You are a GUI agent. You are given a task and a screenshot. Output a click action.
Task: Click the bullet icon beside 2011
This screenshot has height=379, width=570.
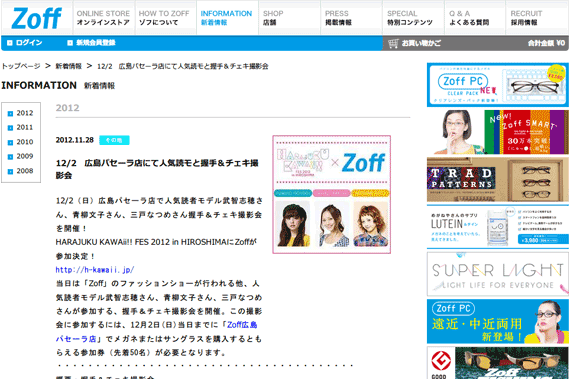tap(10, 128)
